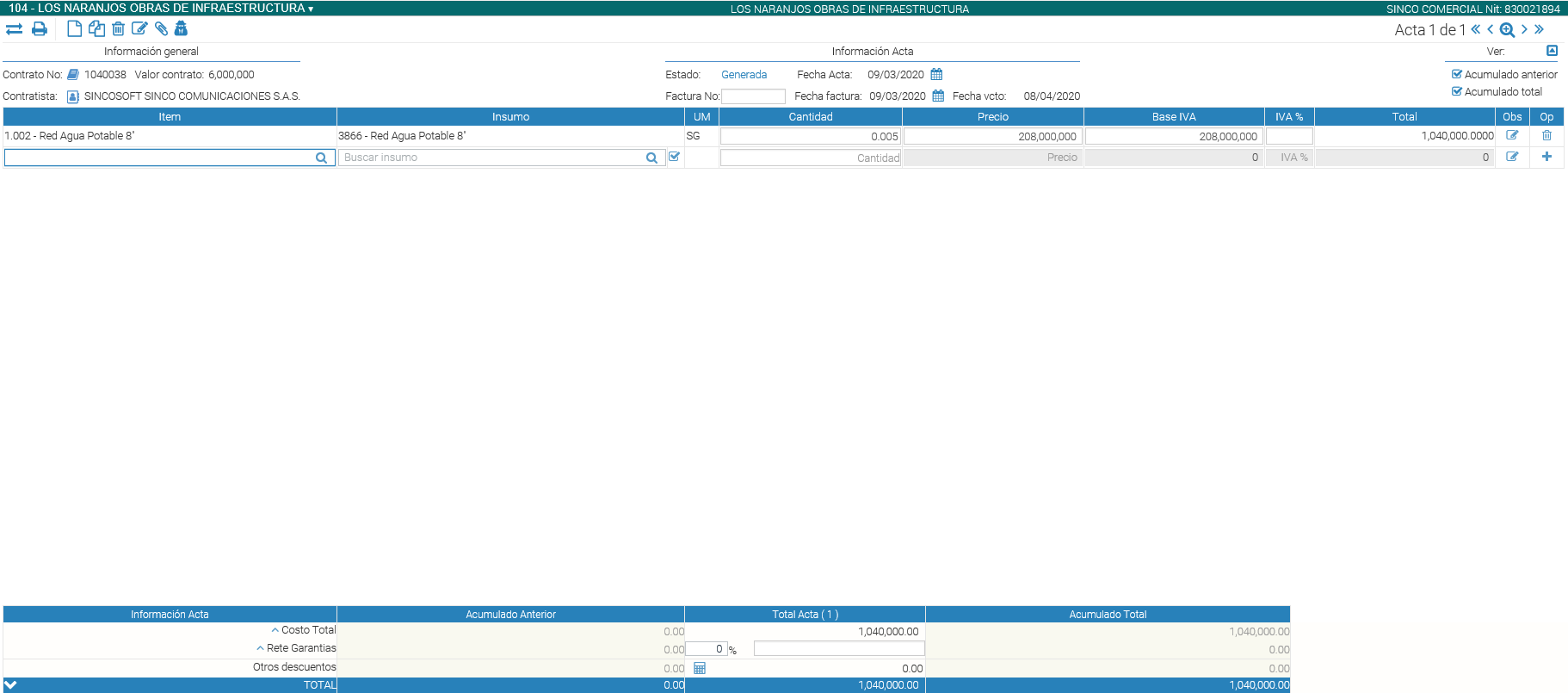
Task: Open the contract book icon next to Contrato No
Action: tap(73, 75)
